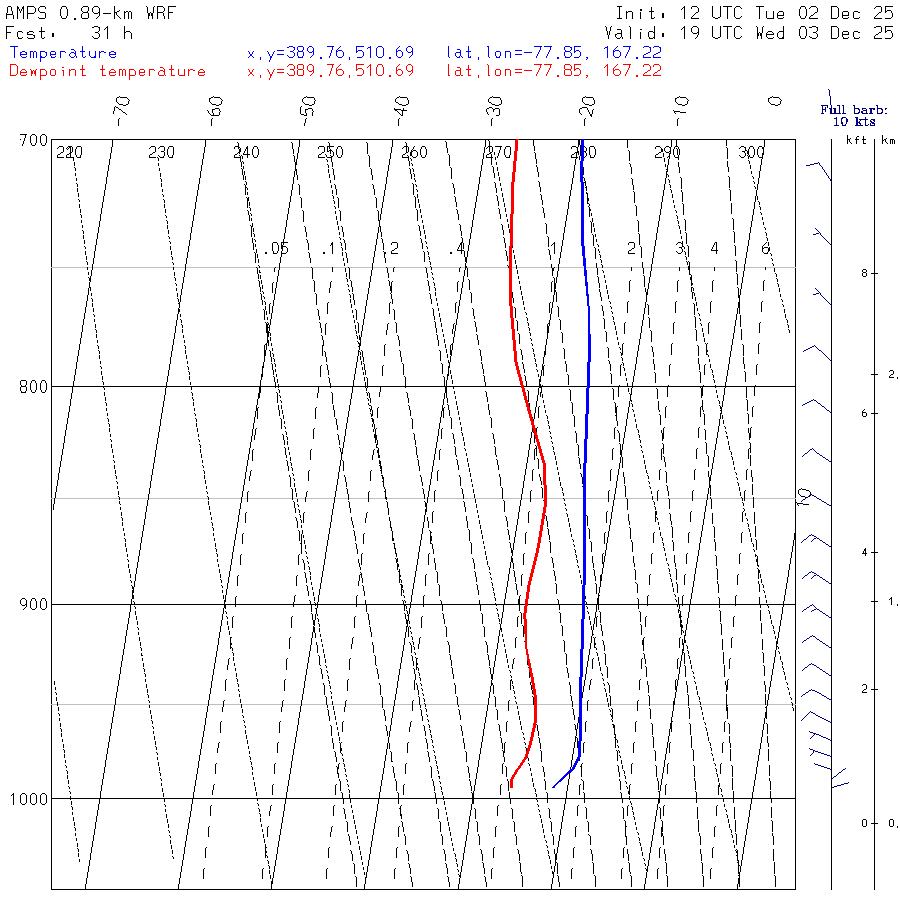Select the red "Dewpoint temperature" legend label
900x900 pixels.
[107, 71]
